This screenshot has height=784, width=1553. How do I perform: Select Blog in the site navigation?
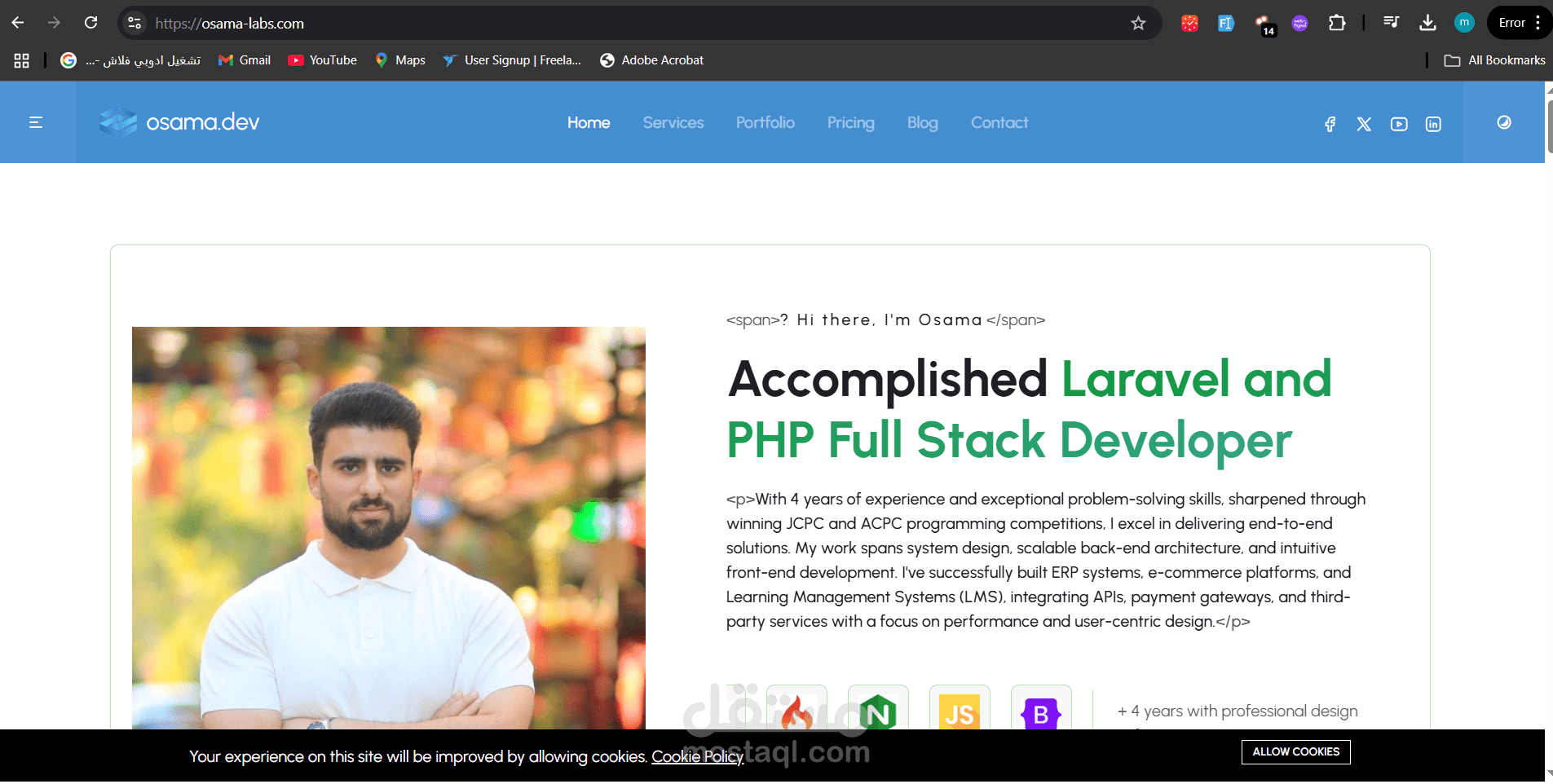tap(923, 122)
